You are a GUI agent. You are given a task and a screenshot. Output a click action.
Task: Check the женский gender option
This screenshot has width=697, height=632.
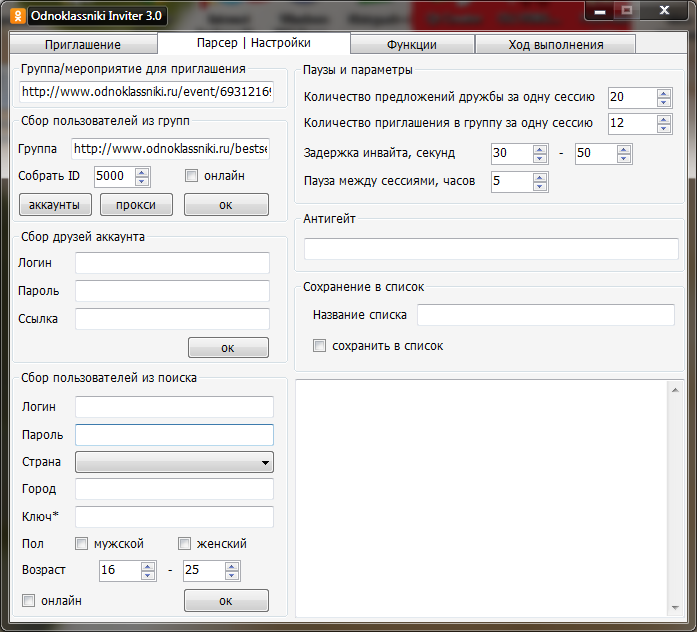[x=184, y=544]
